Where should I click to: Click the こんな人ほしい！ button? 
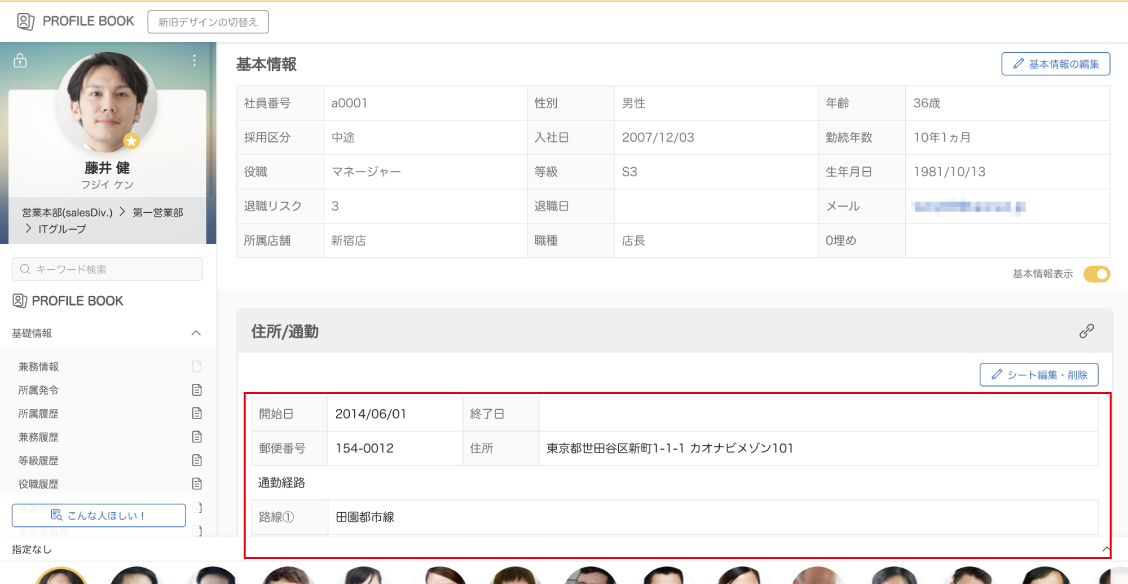coord(99,515)
